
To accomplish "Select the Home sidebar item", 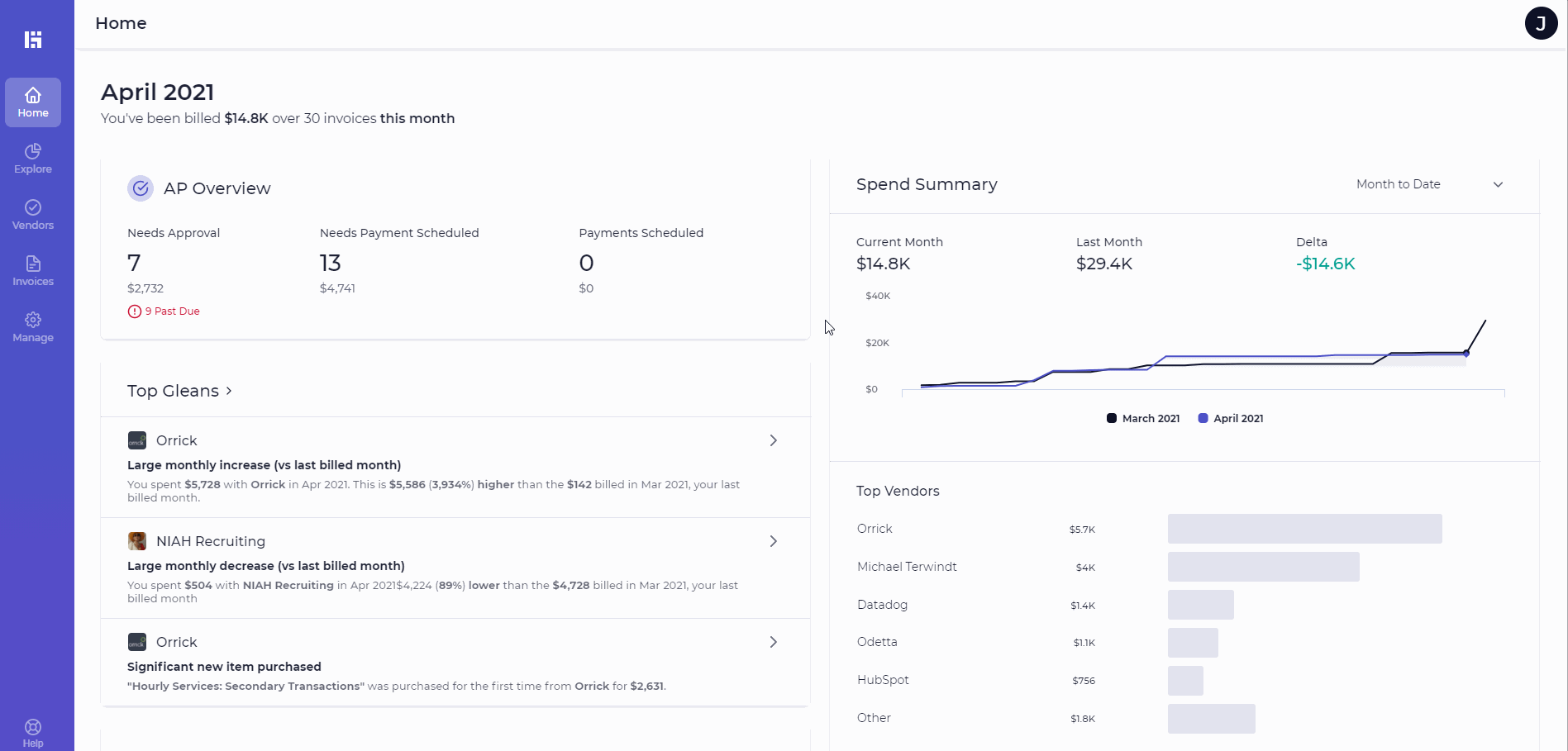I will [33, 102].
